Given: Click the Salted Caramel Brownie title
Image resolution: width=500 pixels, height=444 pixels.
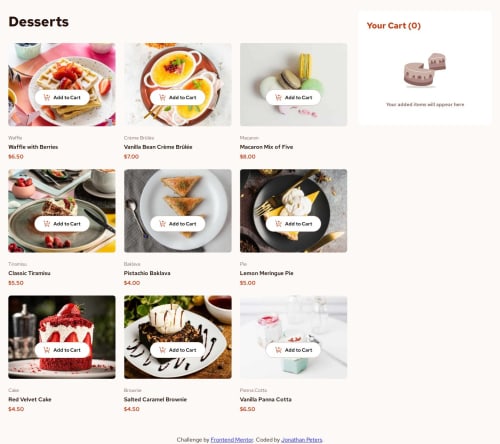Looking at the screenshot, I should click(155, 399).
